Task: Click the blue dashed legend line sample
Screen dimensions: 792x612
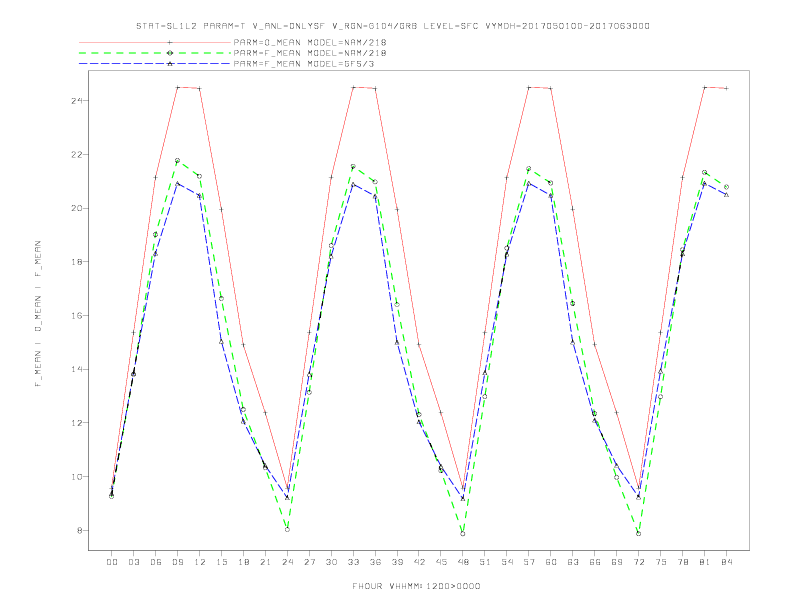Action: (155, 64)
